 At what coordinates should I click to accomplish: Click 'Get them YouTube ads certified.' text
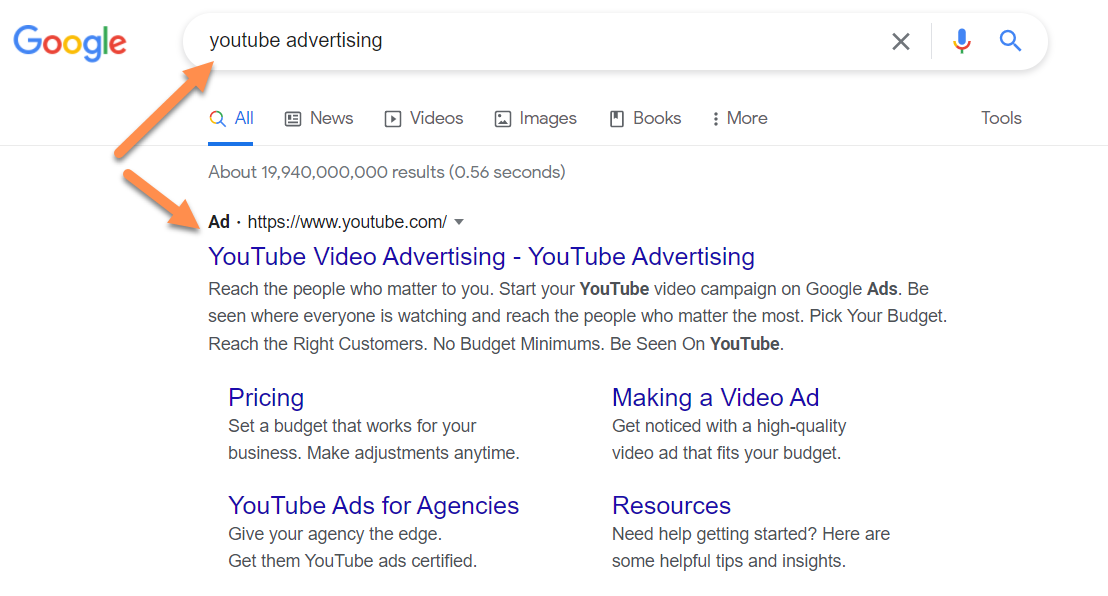click(x=353, y=561)
